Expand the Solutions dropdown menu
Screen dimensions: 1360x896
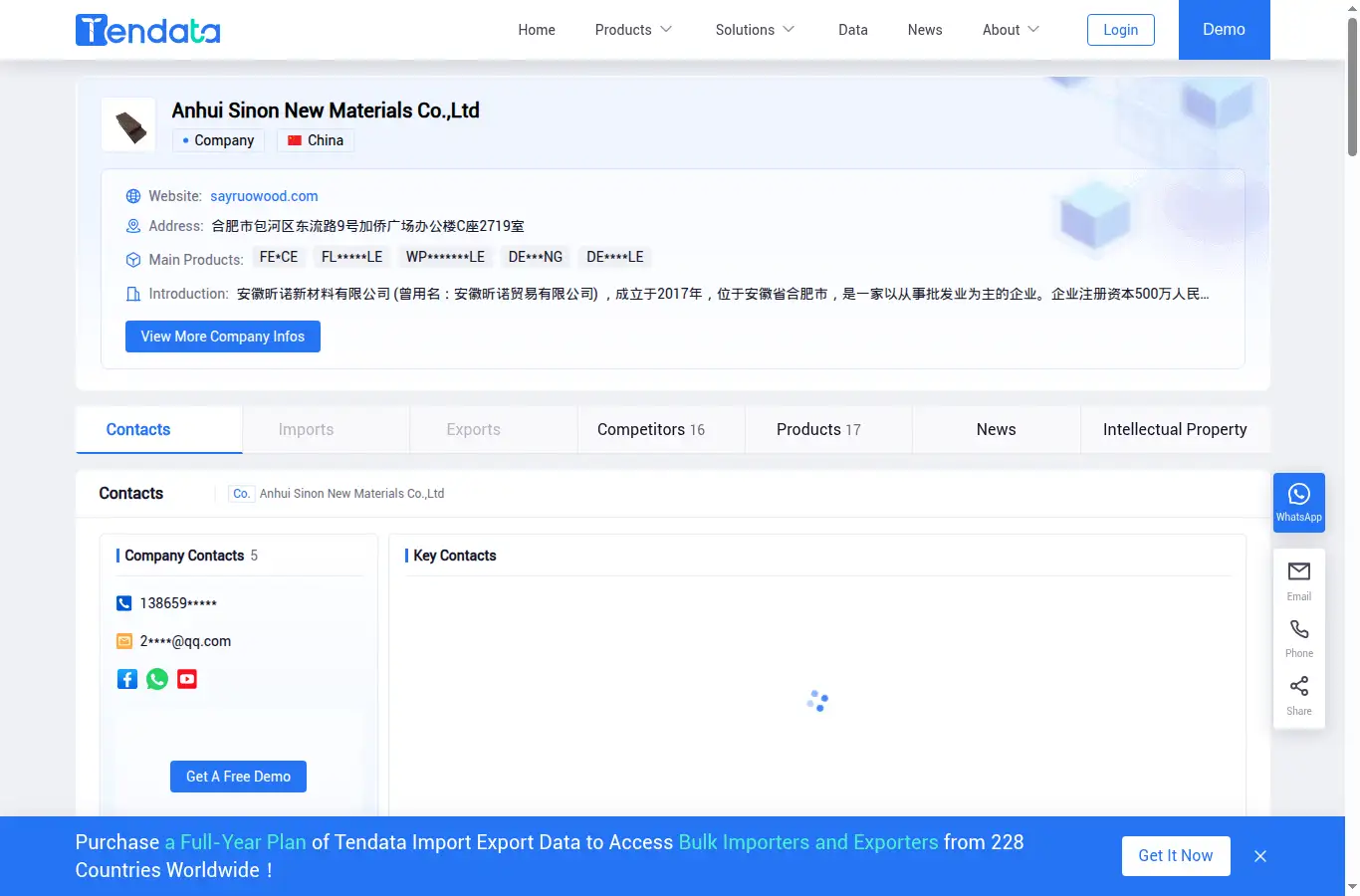point(755,30)
